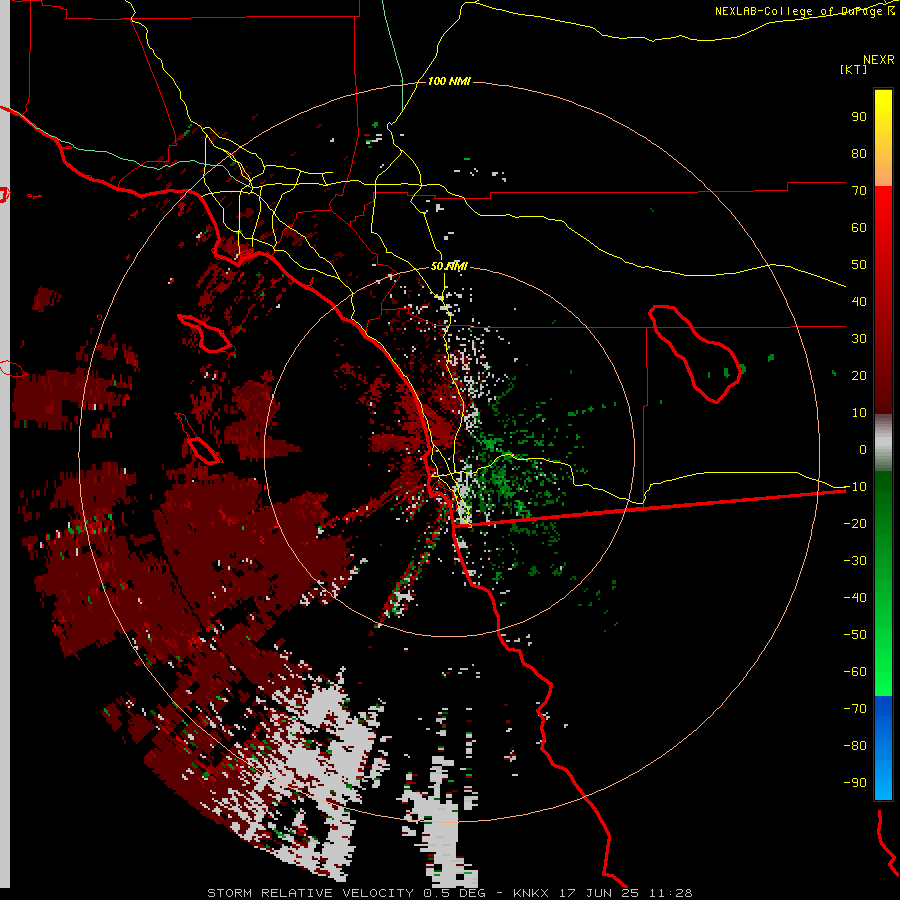Click the -30 value on velocity scale
Viewport: 900px width, 900px height.
[x=855, y=561]
